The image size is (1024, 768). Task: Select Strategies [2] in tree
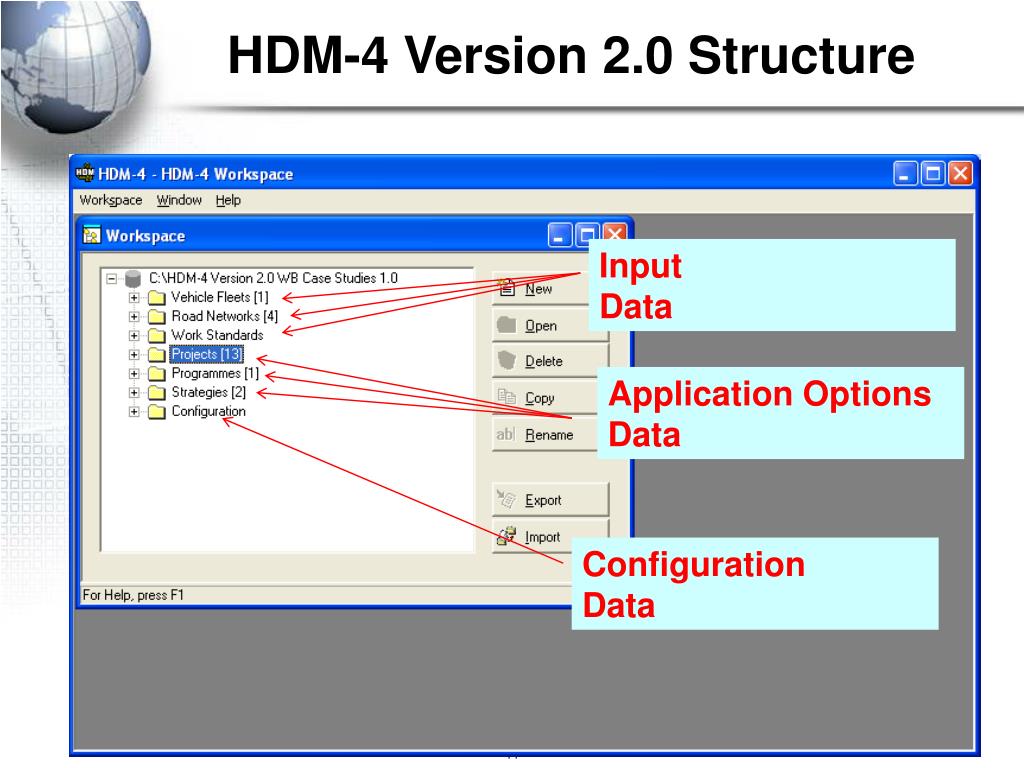click(x=208, y=392)
